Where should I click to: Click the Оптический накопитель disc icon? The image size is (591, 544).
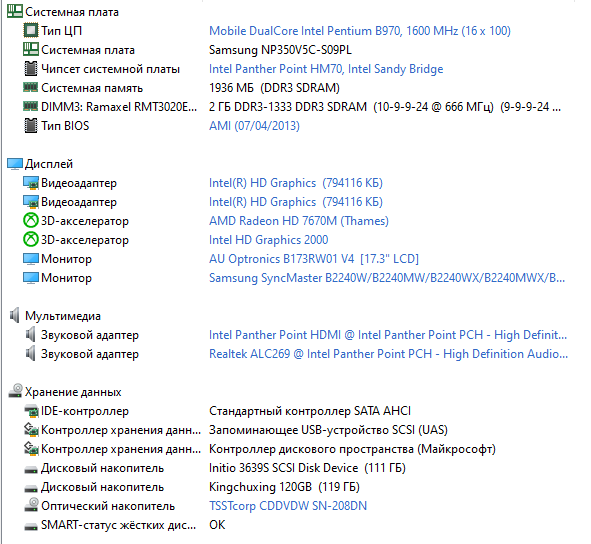(x=31, y=505)
